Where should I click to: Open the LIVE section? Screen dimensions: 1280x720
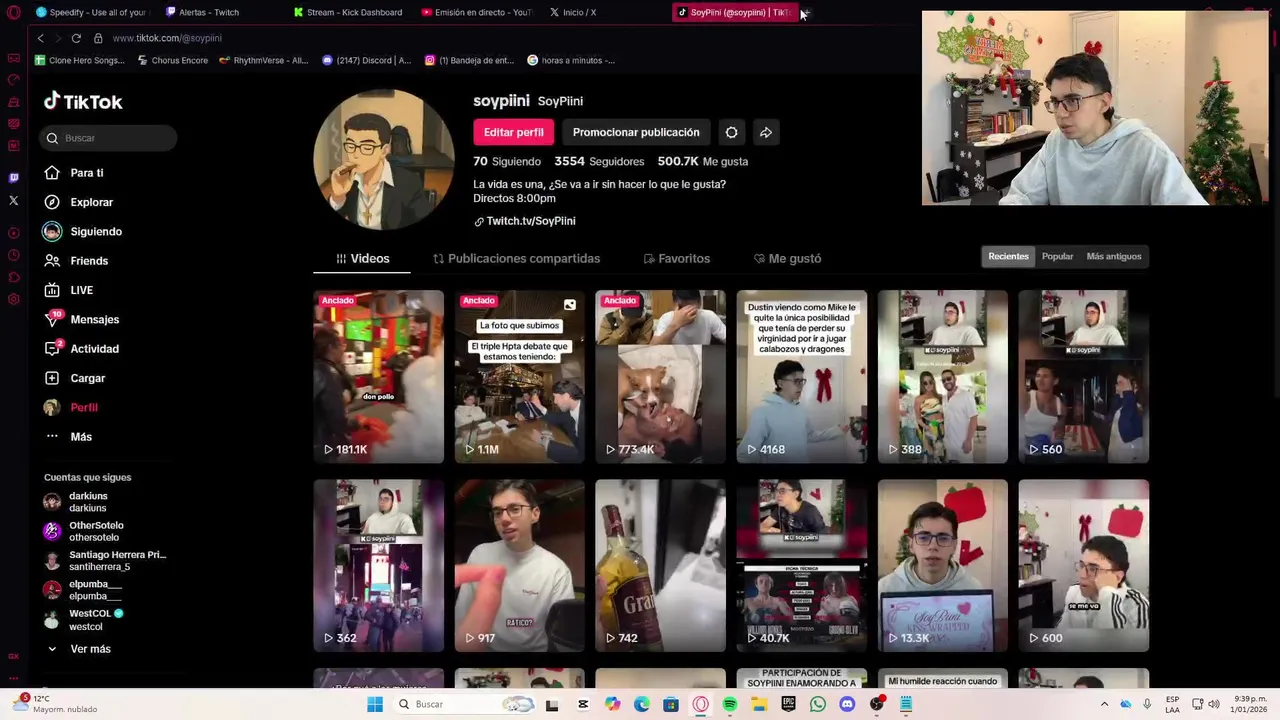69,290
